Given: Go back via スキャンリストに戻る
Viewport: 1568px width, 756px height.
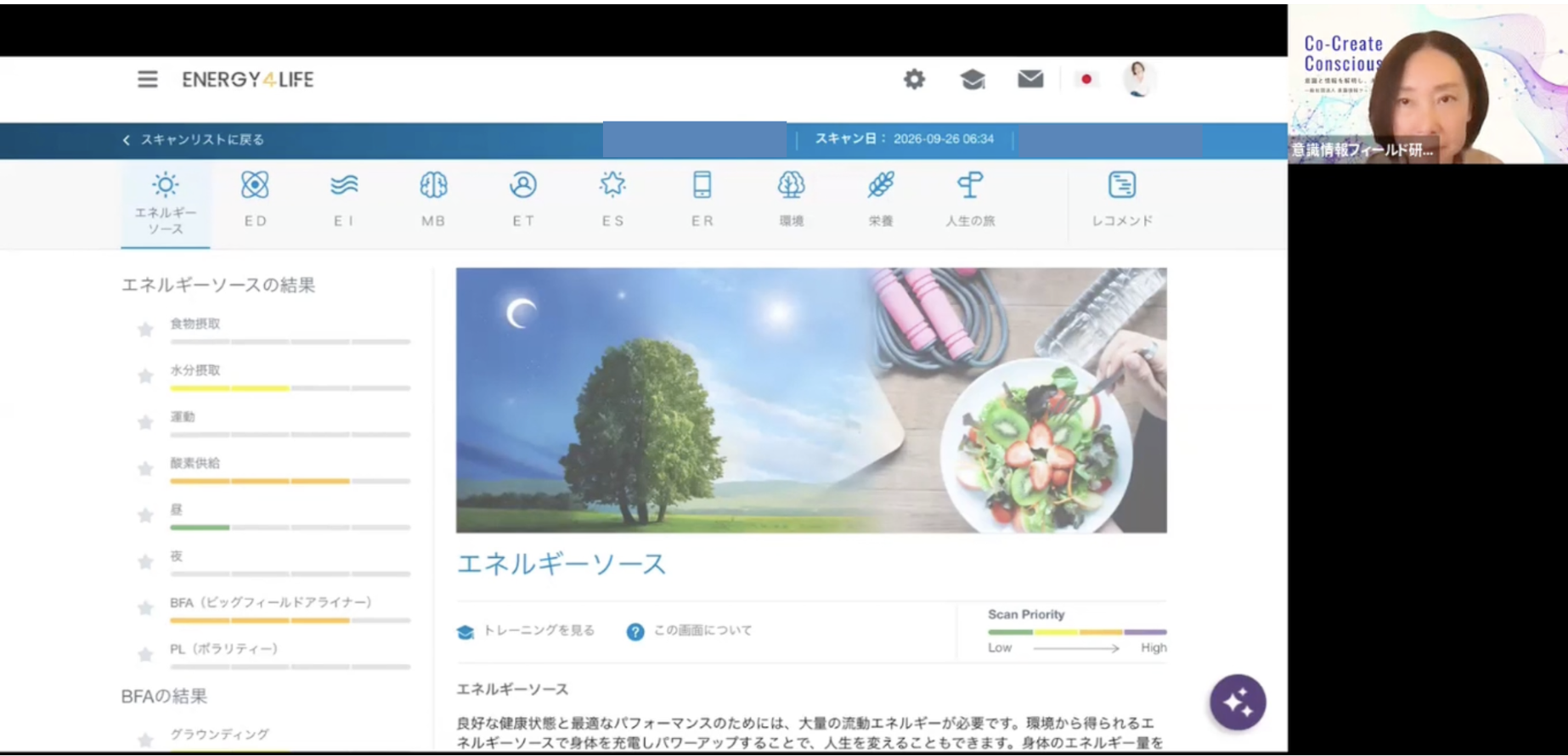Looking at the screenshot, I should click(194, 139).
